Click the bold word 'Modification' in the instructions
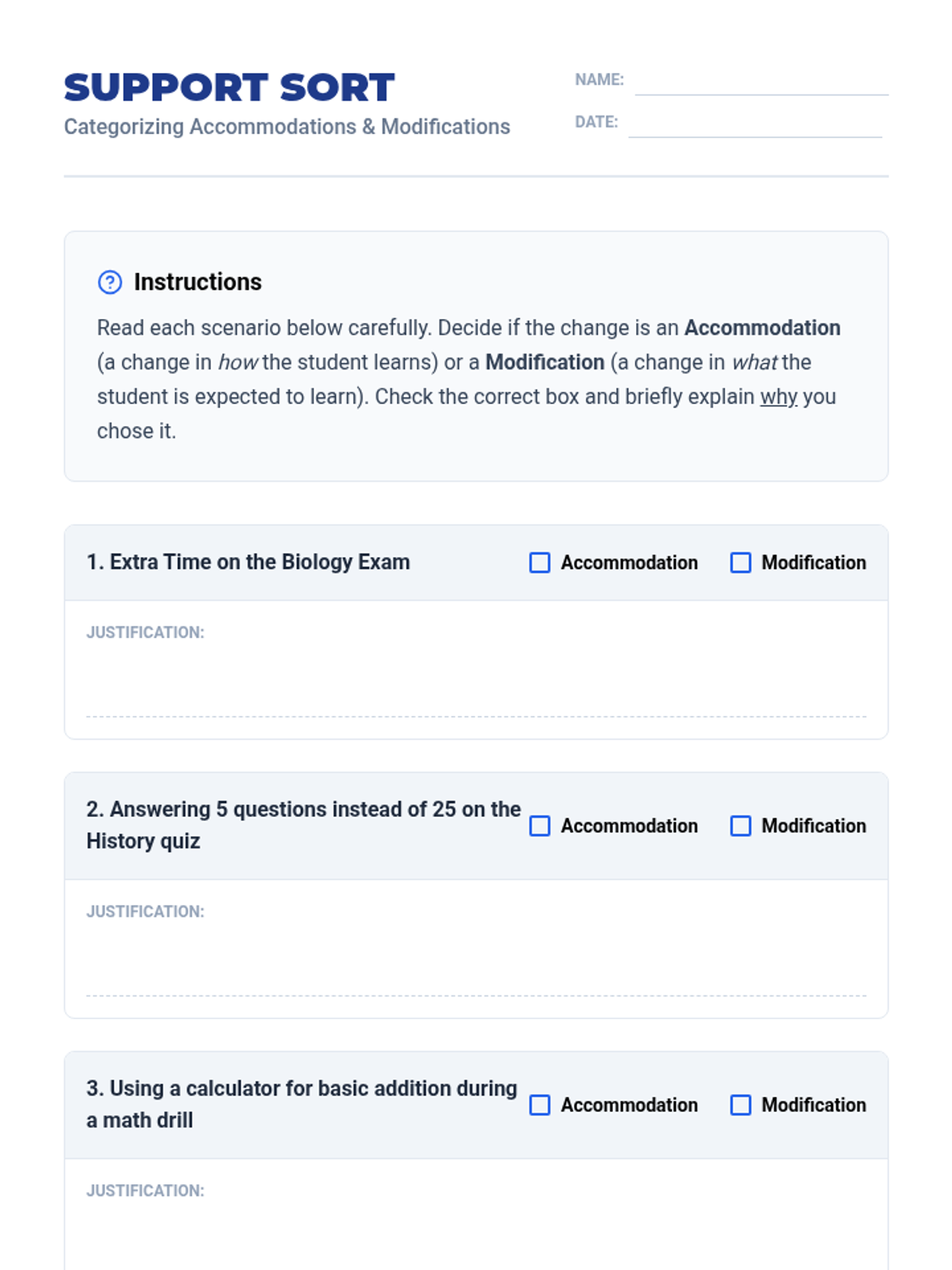The height and width of the screenshot is (1270, 952). 544,362
